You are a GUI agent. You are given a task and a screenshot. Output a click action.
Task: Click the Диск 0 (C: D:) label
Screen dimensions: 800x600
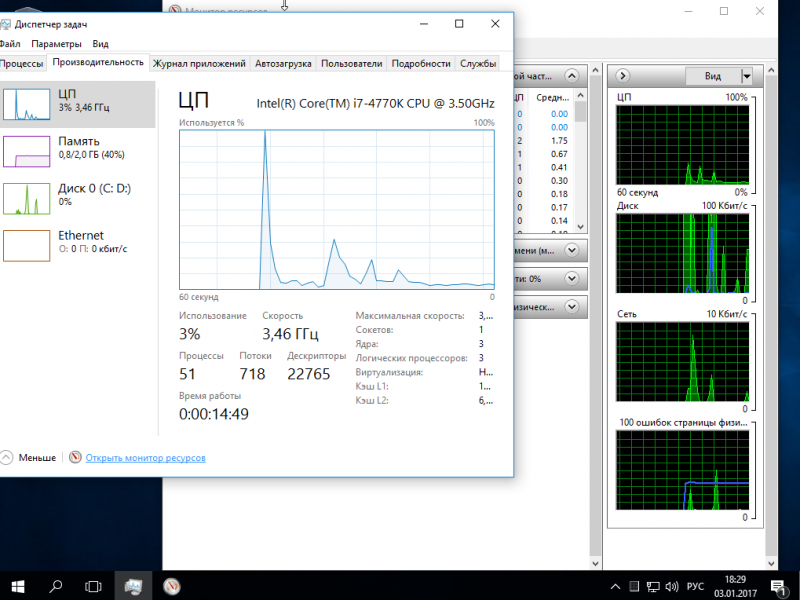[94, 188]
